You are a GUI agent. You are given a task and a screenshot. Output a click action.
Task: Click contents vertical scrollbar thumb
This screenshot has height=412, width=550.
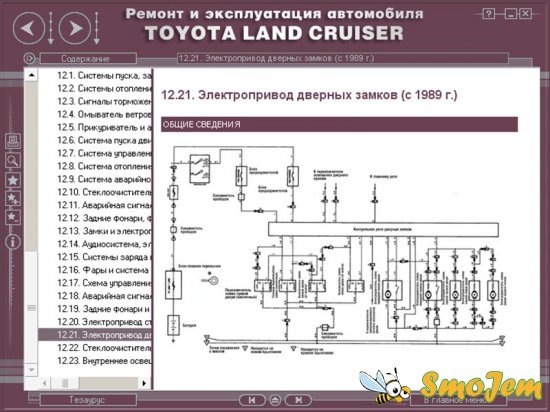click(x=31, y=308)
